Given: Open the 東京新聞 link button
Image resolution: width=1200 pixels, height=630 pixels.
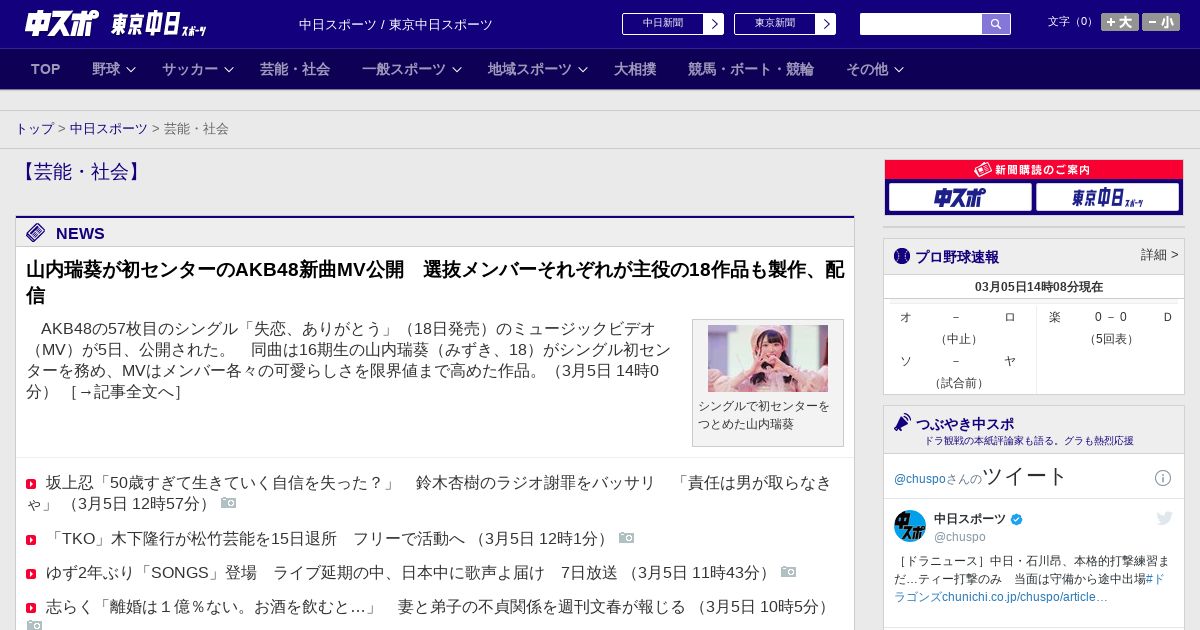Looking at the screenshot, I should tap(785, 24).
